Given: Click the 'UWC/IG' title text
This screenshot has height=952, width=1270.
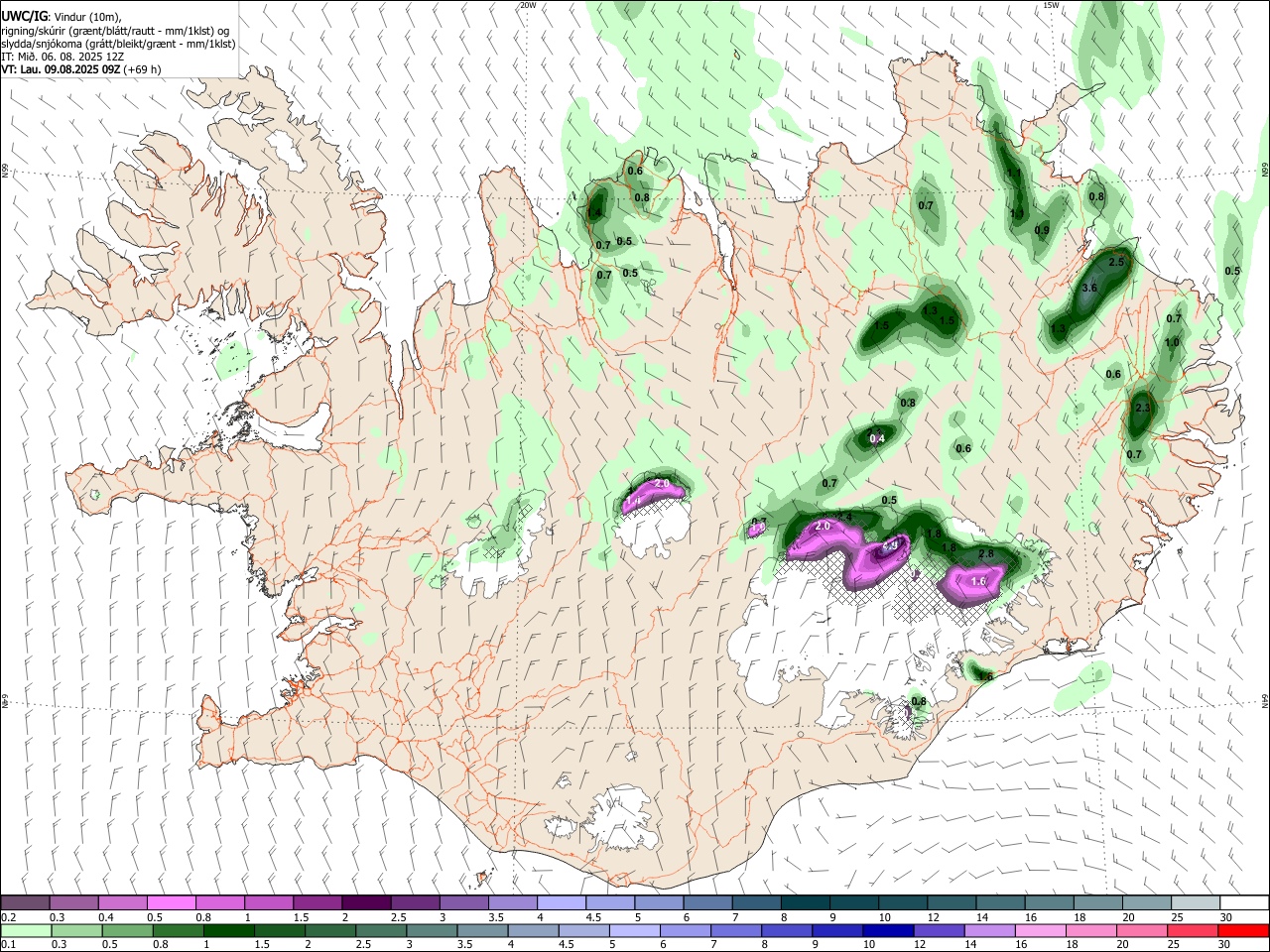Looking at the screenshot, I should [x=24, y=16].
